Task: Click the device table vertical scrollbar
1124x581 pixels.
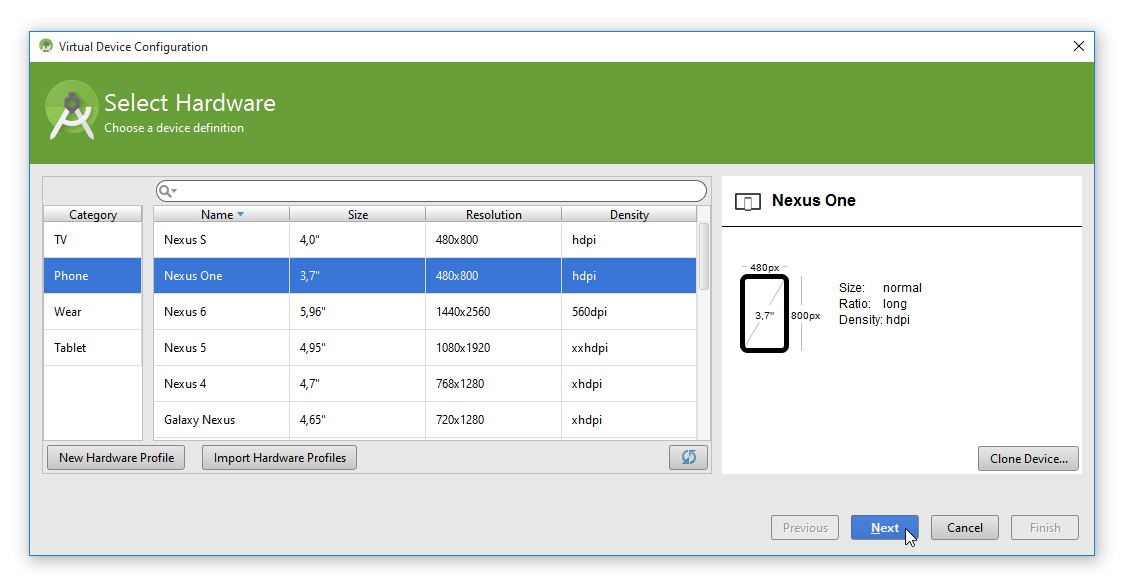Action: (x=703, y=256)
